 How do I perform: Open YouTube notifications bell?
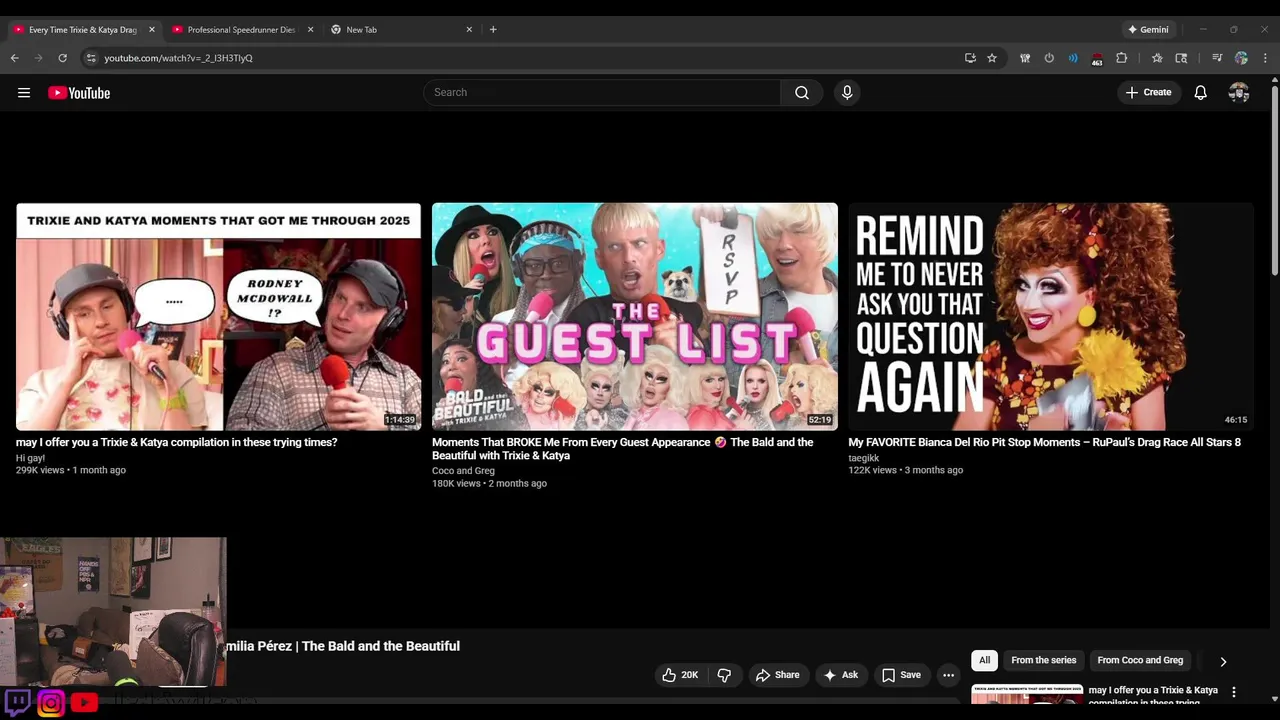pyautogui.click(x=1201, y=93)
